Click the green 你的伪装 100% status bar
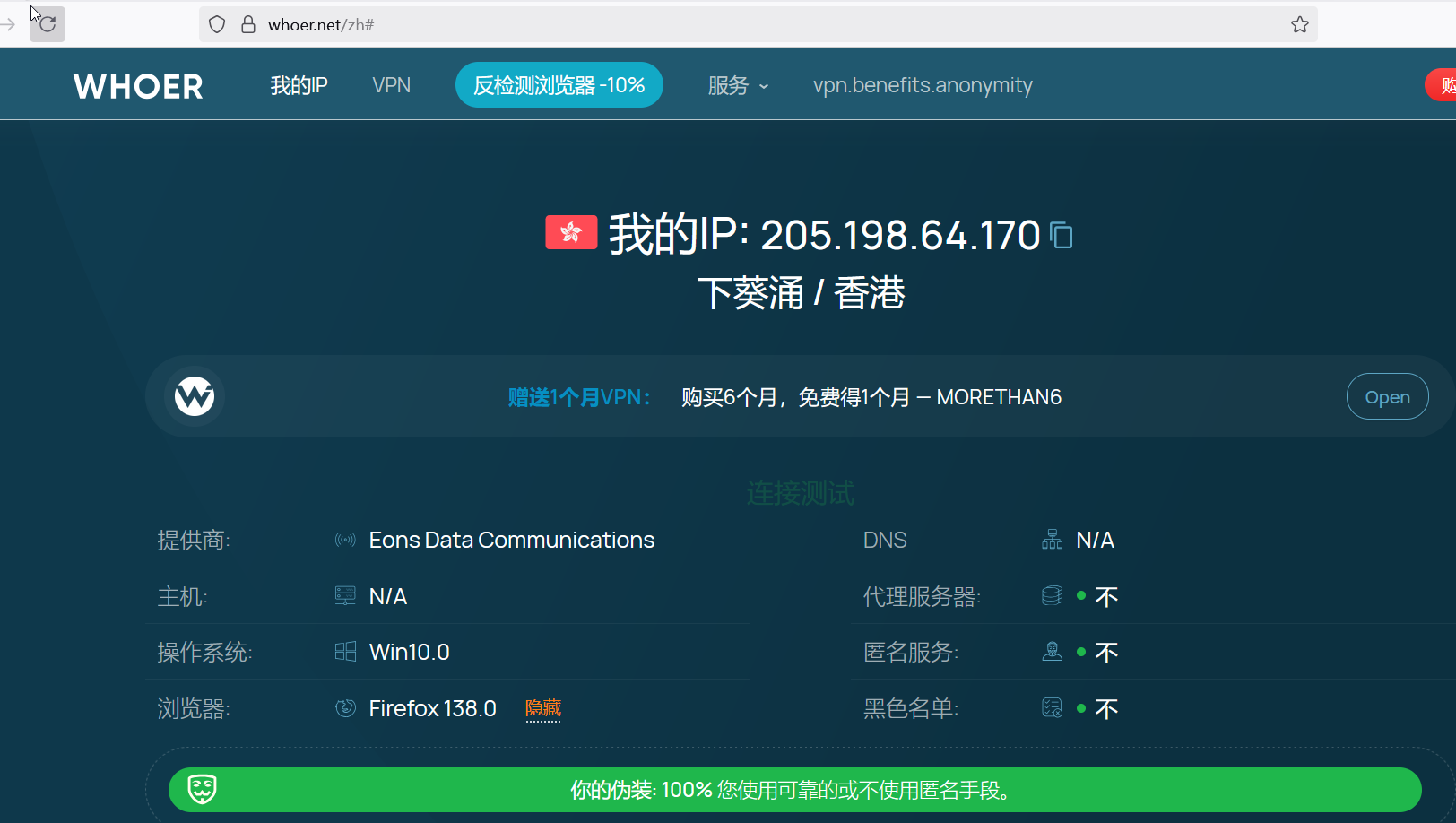 click(x=794, y=790)
